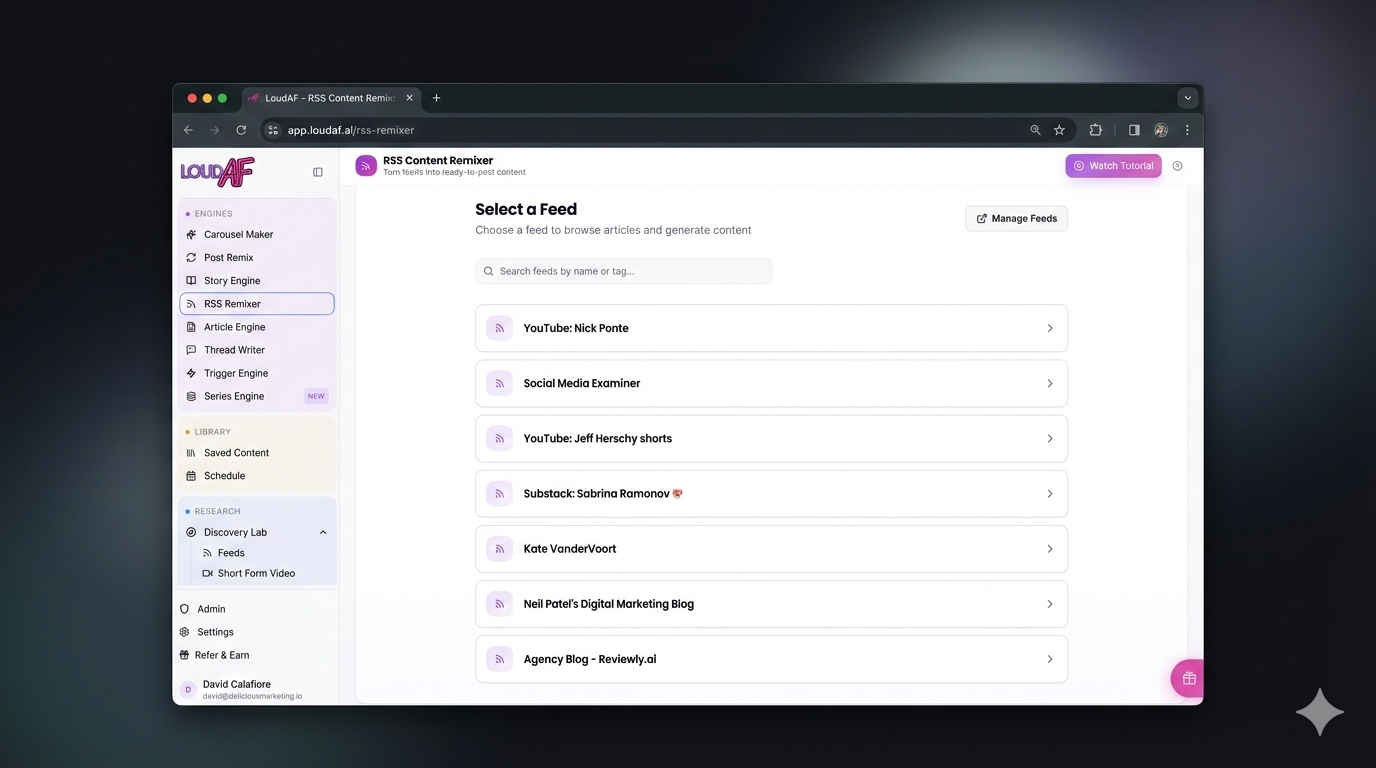Reload the page
Image resolution: width=1376 pixels, height=768 pixels.
(x=241, y=130)
